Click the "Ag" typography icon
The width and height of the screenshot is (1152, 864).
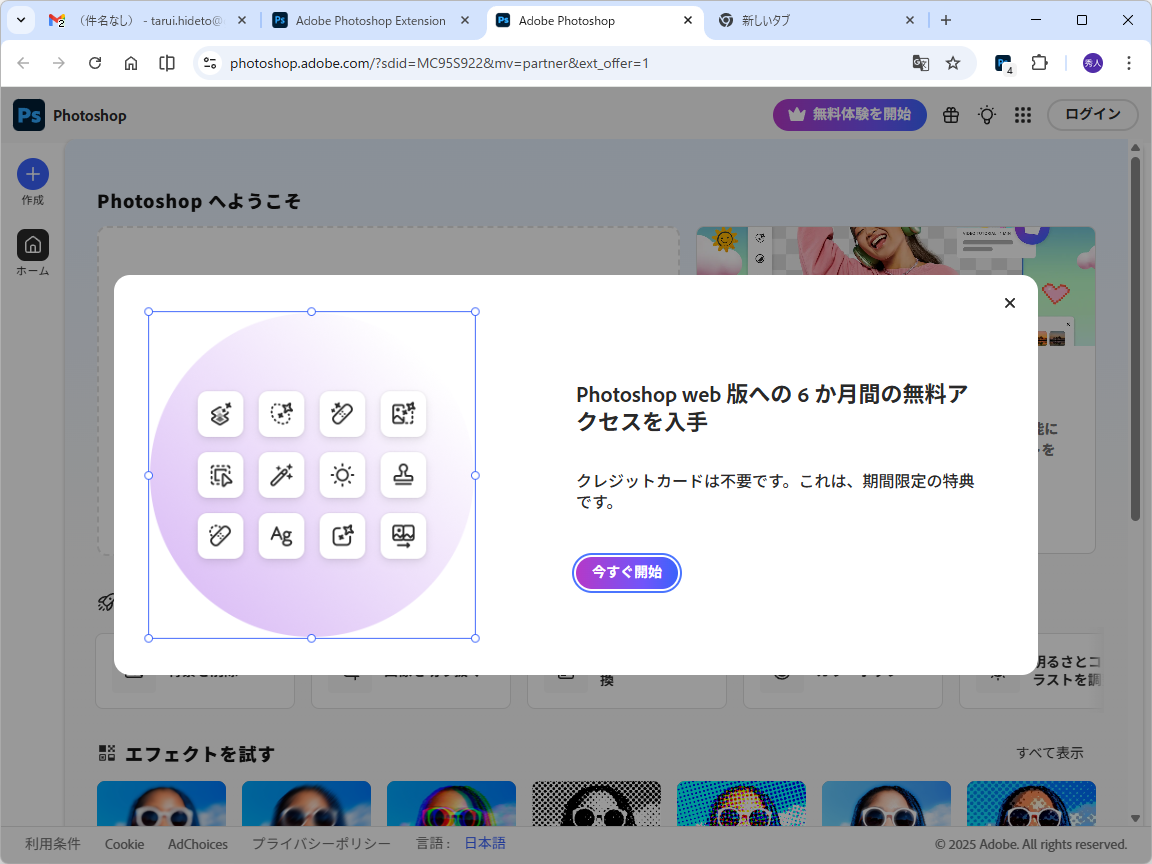pyautogui.click(x=281, y=536)
